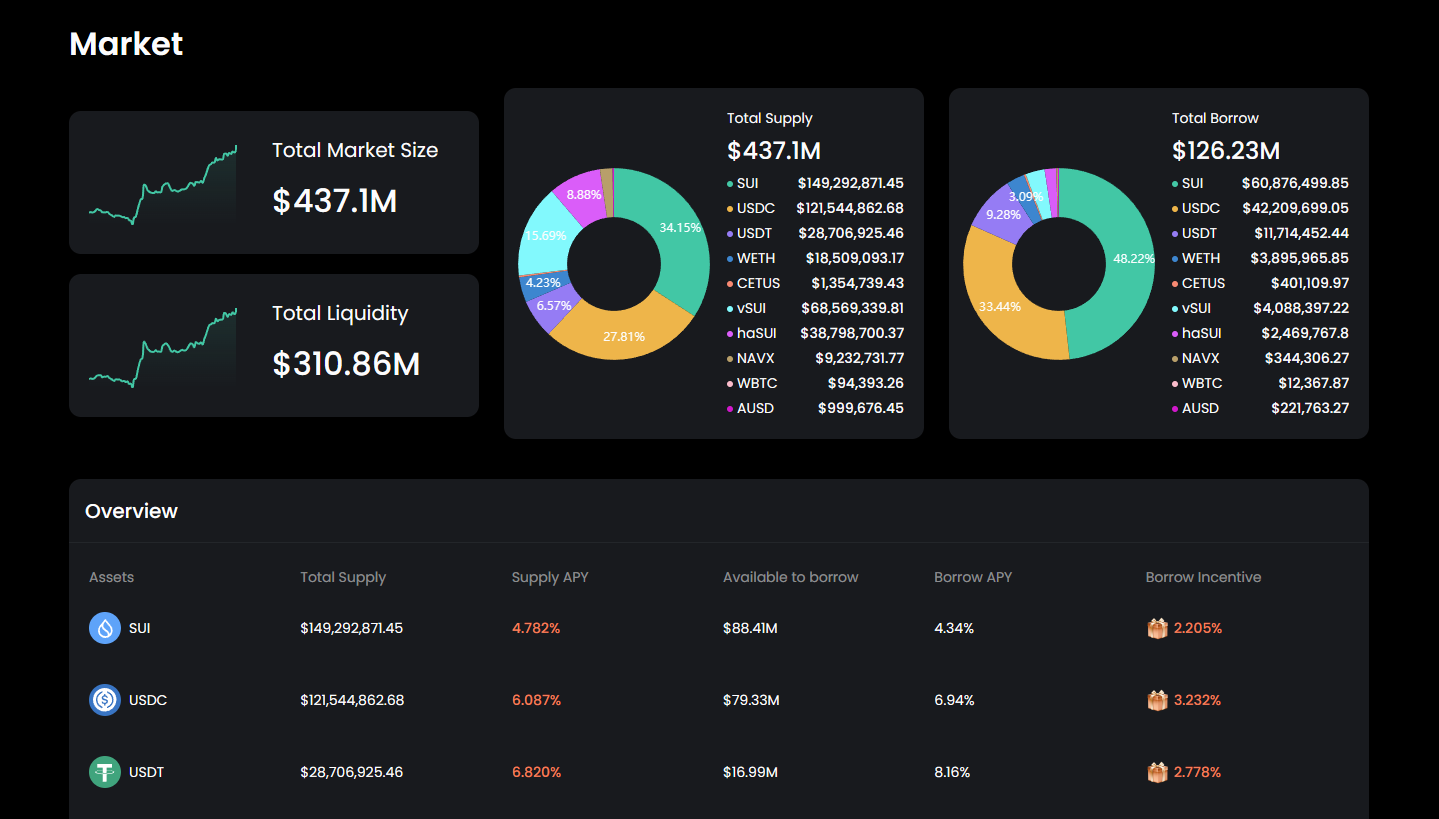Click NAVX supply amount $9,232,731.77
This screenshot has height=819, width=1439.
tap(859, 358)
